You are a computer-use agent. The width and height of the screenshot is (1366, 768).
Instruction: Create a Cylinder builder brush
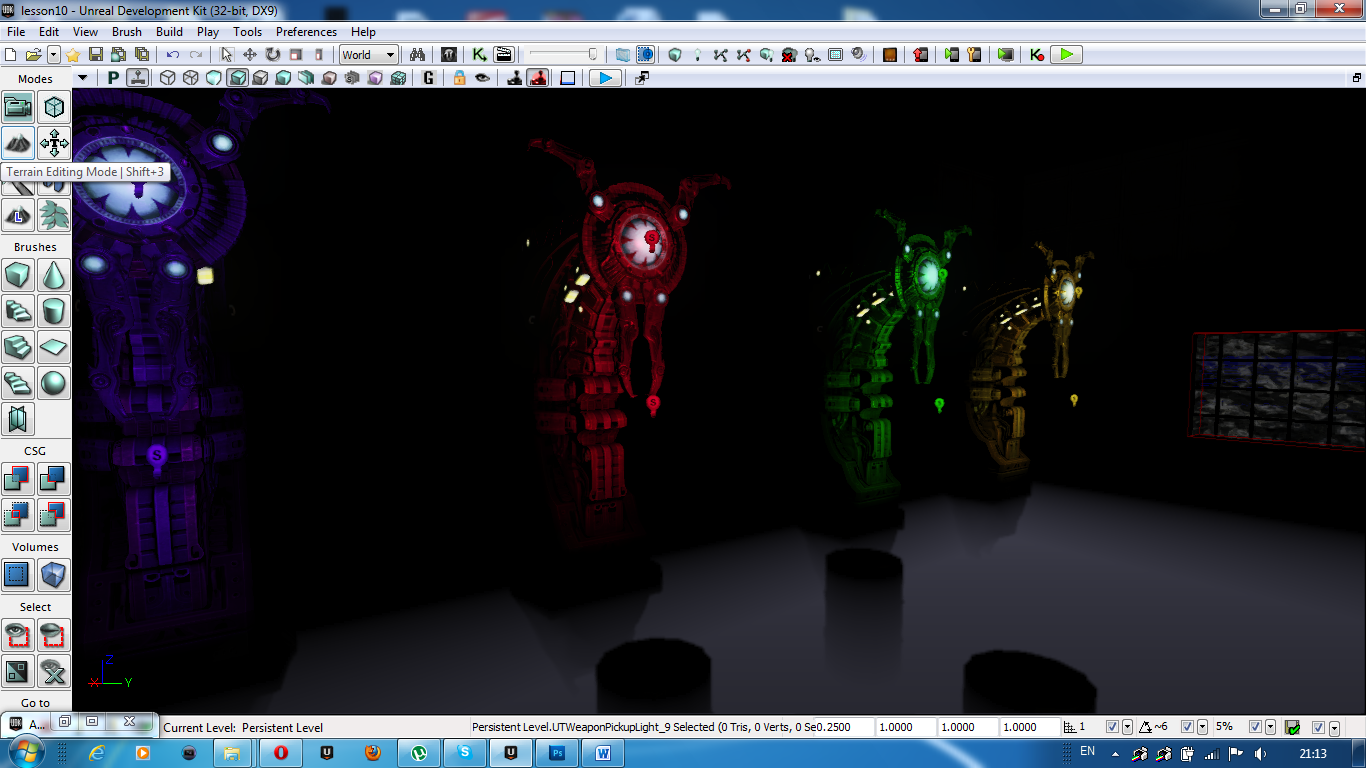click(x=54, y=311)
